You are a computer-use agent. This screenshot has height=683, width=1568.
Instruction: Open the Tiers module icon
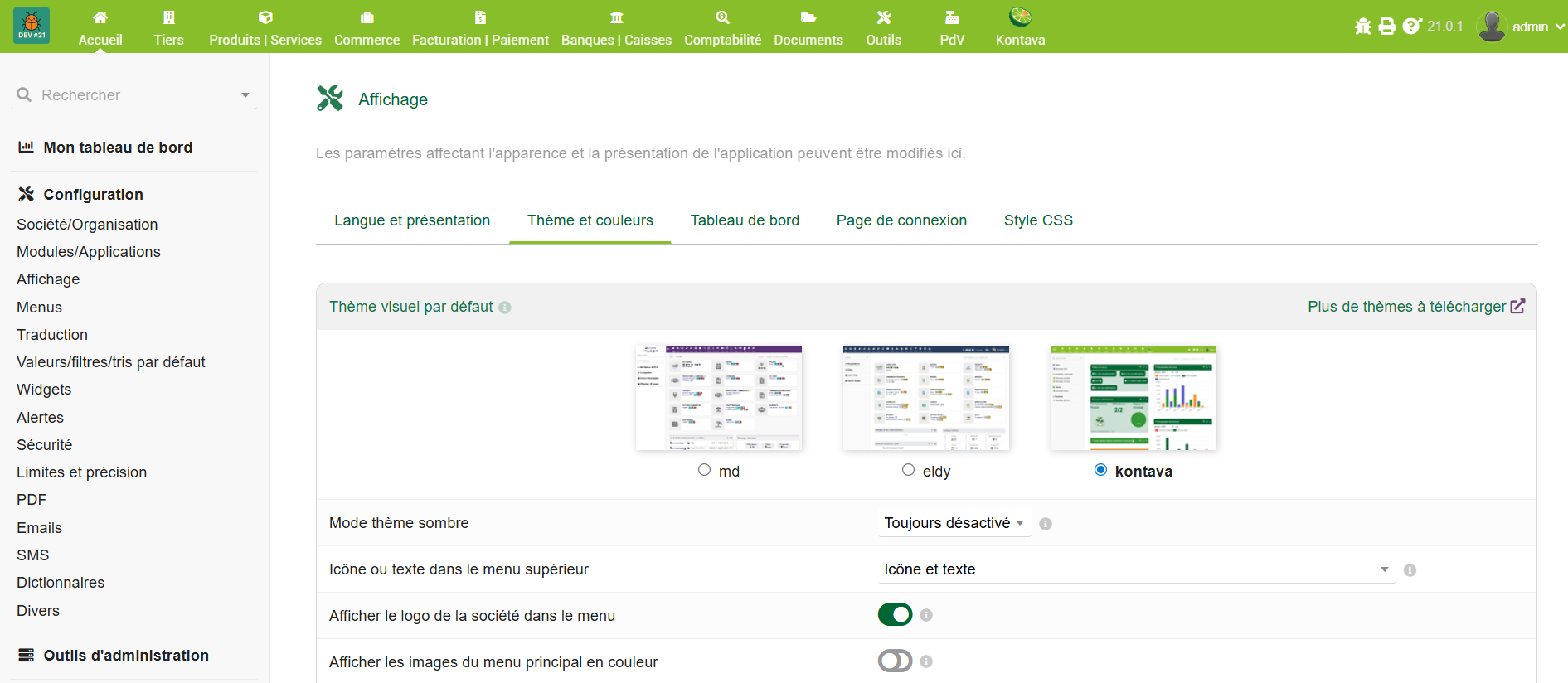[x=169, y=17]
